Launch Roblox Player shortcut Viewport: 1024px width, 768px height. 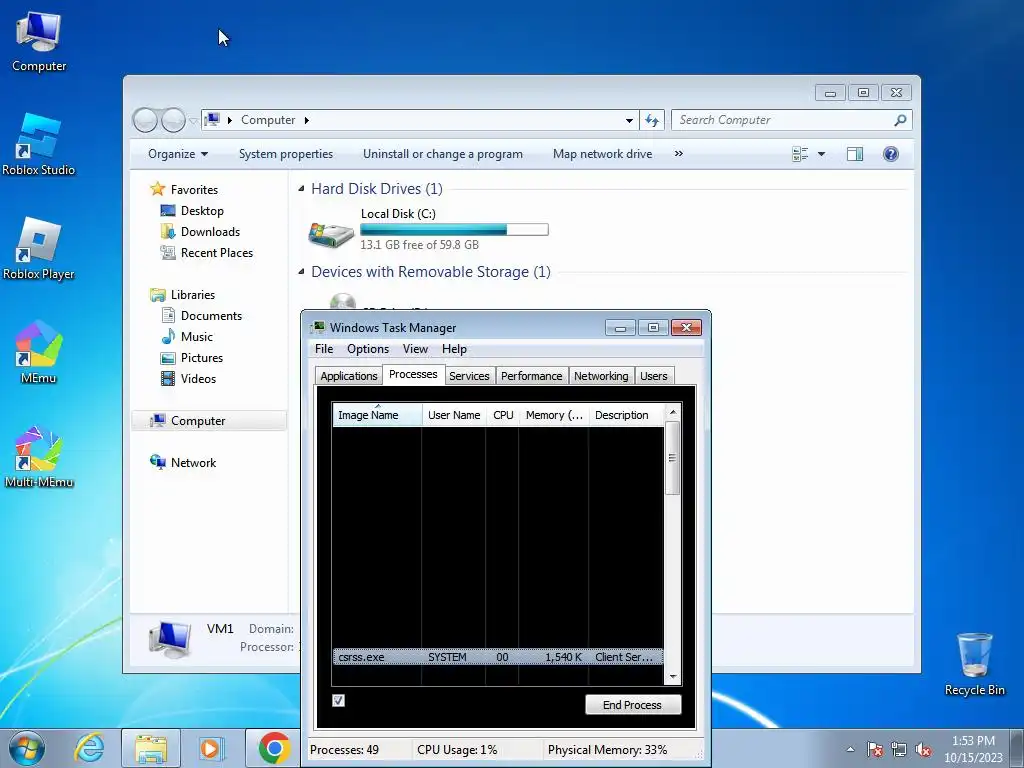39,249
